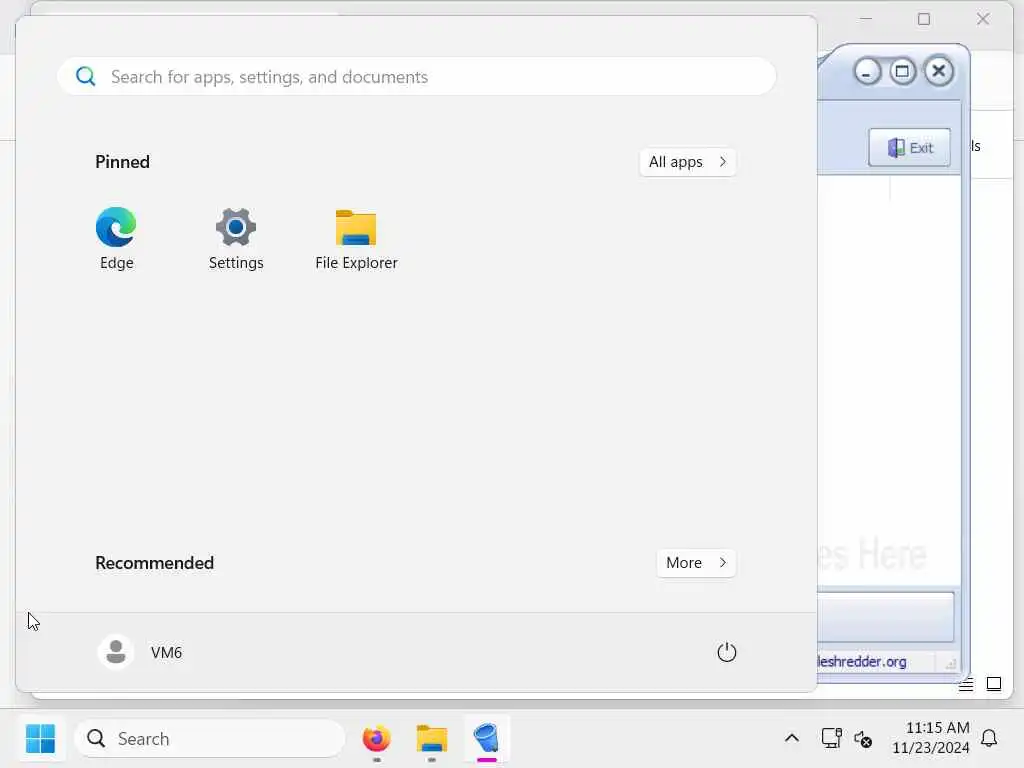Open the notifications bell icon
The image size is (1024, 768).
[989, 738]
